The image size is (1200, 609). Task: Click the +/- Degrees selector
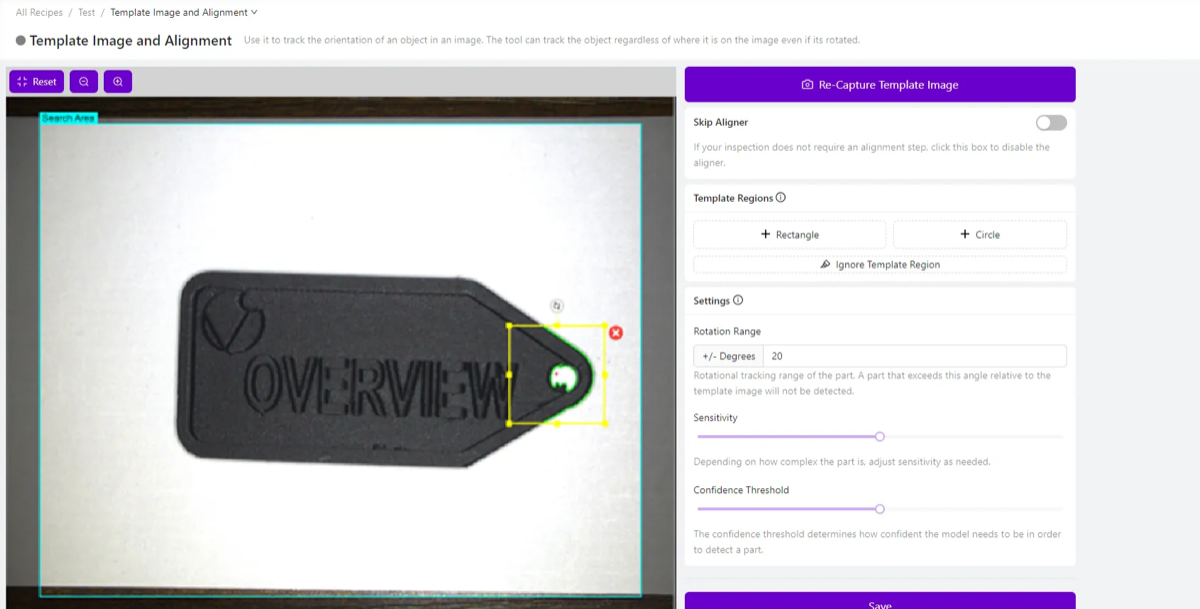coord(728,355)
